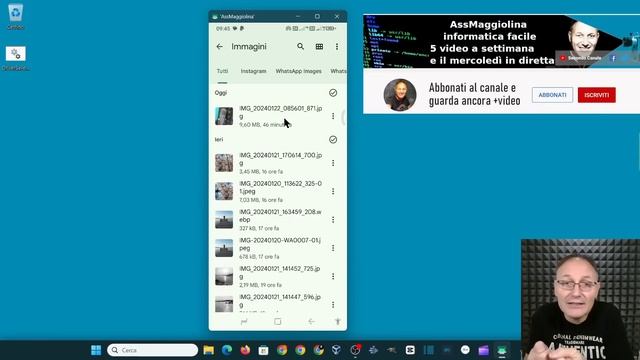
Task: Open options for IMG_20240121_141447_596.jpg
Action: 333,304
